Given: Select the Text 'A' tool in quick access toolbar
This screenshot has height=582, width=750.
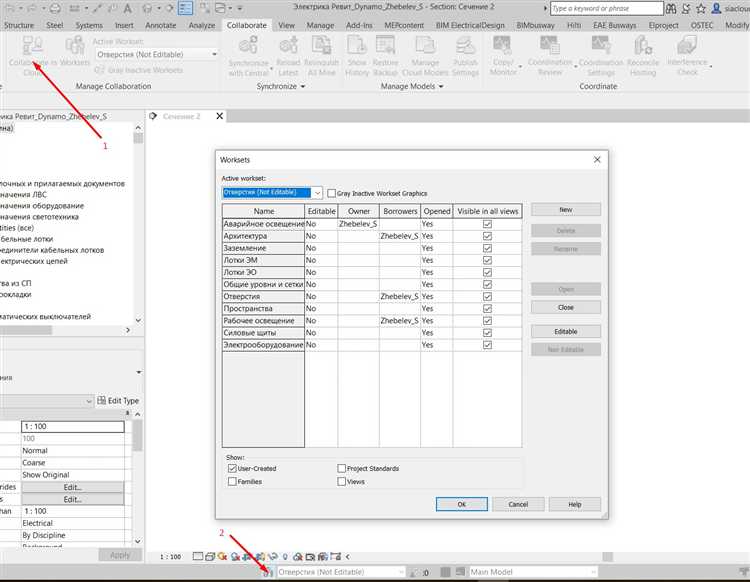Looking at the screenshot, I should click(127, 8).
